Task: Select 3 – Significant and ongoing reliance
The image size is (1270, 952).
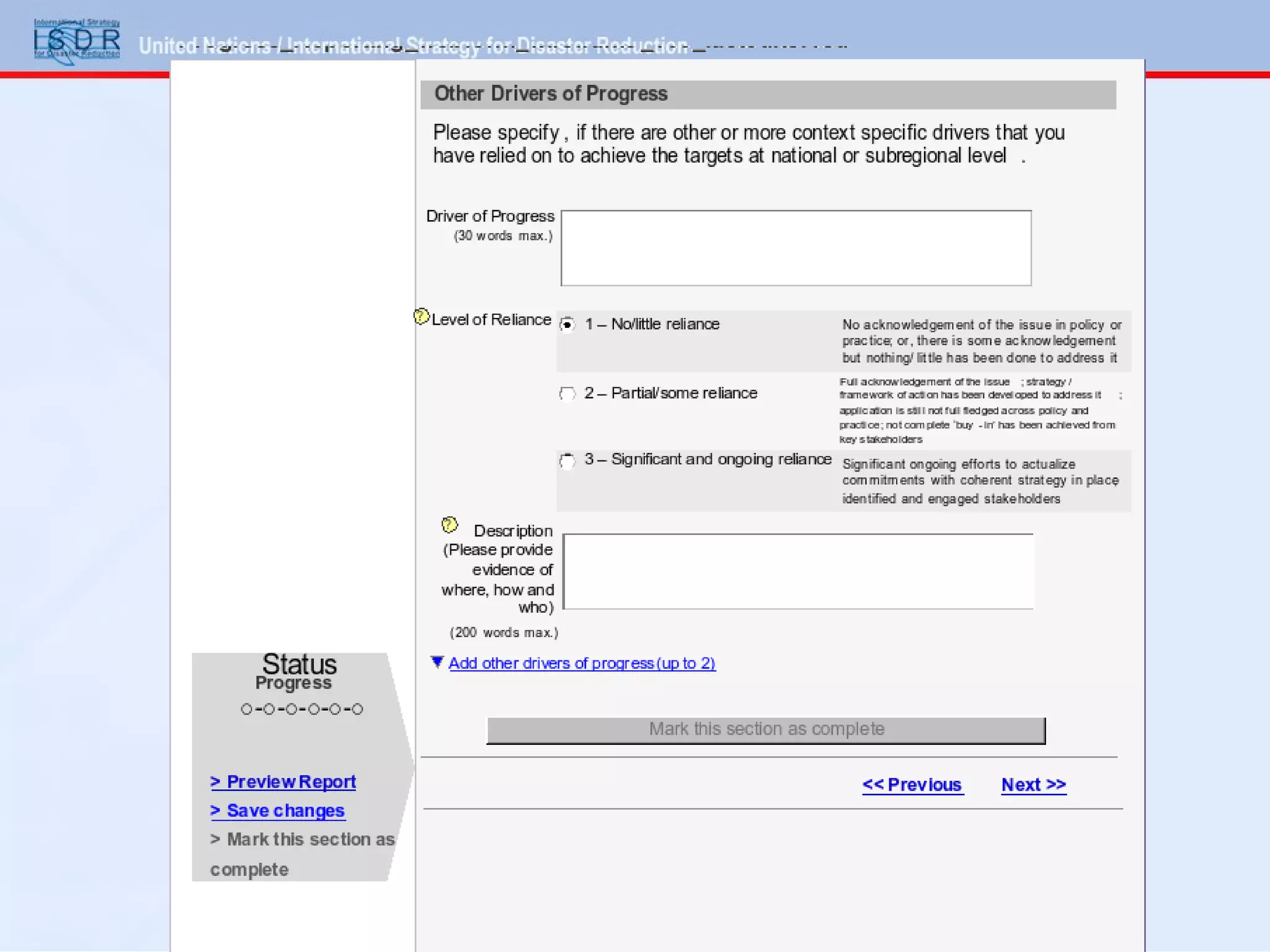Action: point(567,461)
